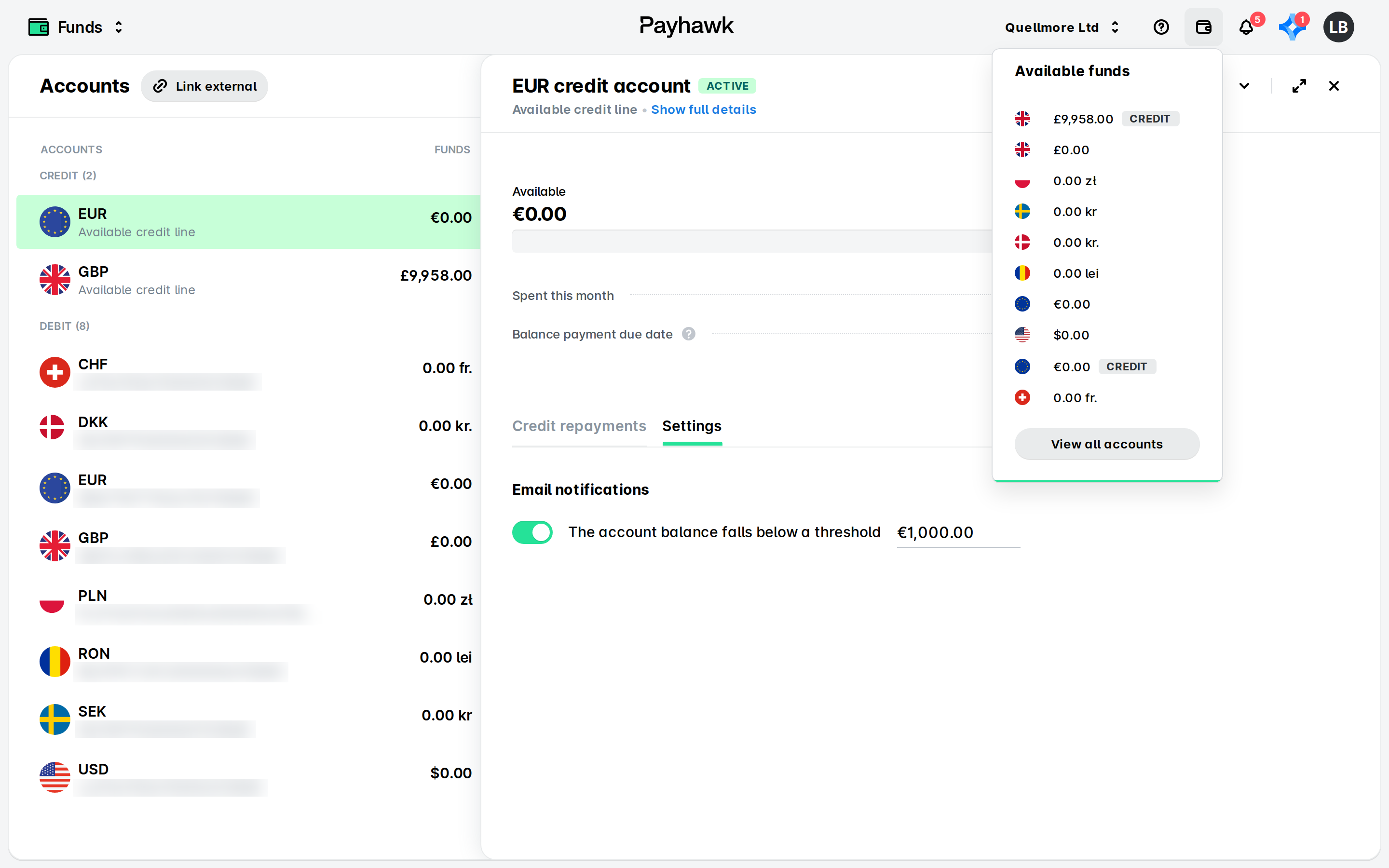
Task: Click the Swedish flag icon for SEK
Action: click(54, 720)
